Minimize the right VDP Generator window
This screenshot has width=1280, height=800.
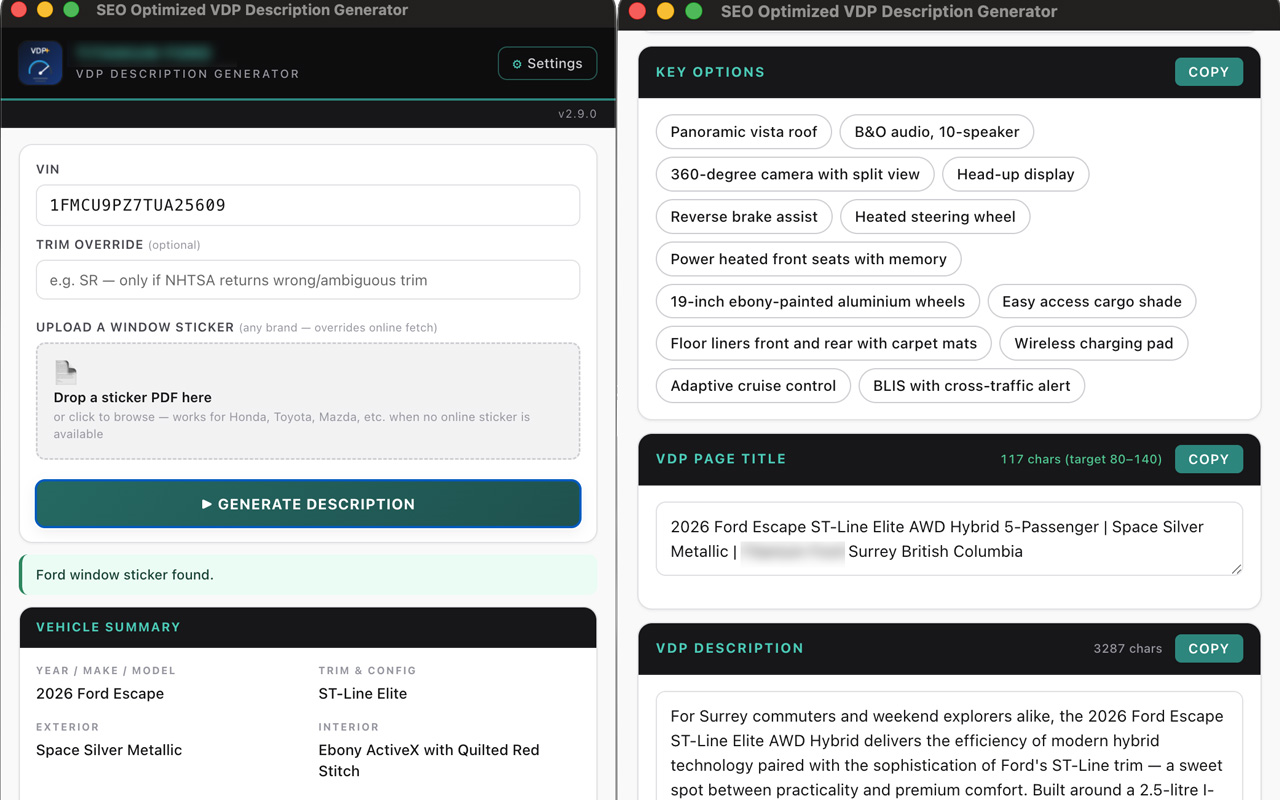[666, 12]
